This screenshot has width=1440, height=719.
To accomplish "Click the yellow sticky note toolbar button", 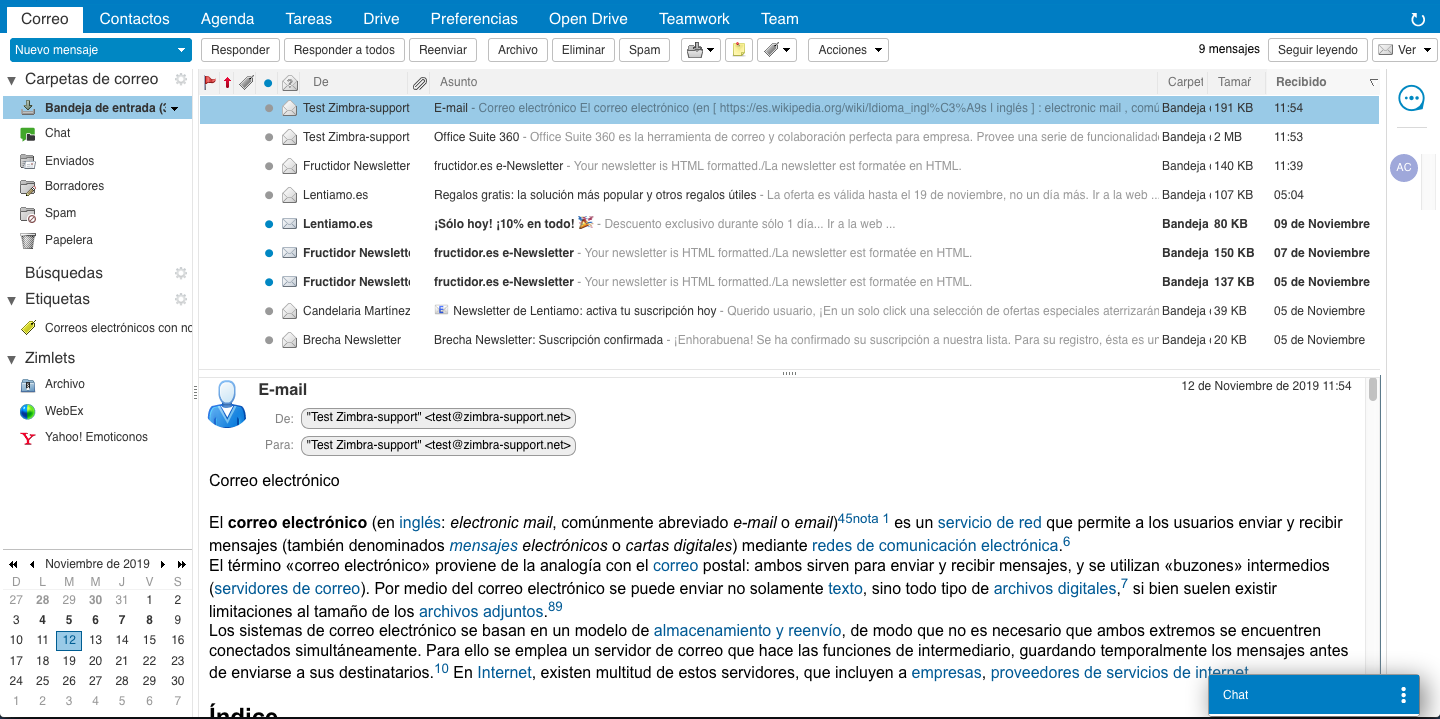I will (738, 50).
